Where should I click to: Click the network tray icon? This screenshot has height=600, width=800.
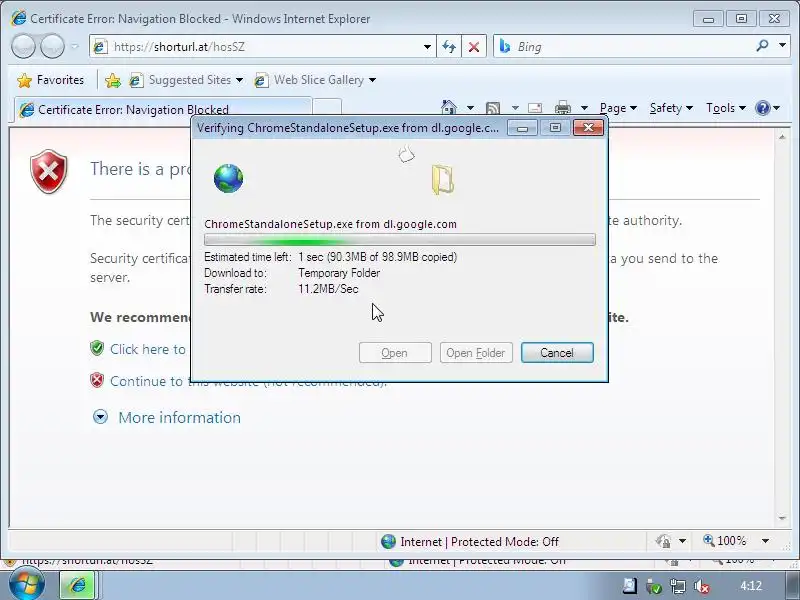(x=678, y=586)
